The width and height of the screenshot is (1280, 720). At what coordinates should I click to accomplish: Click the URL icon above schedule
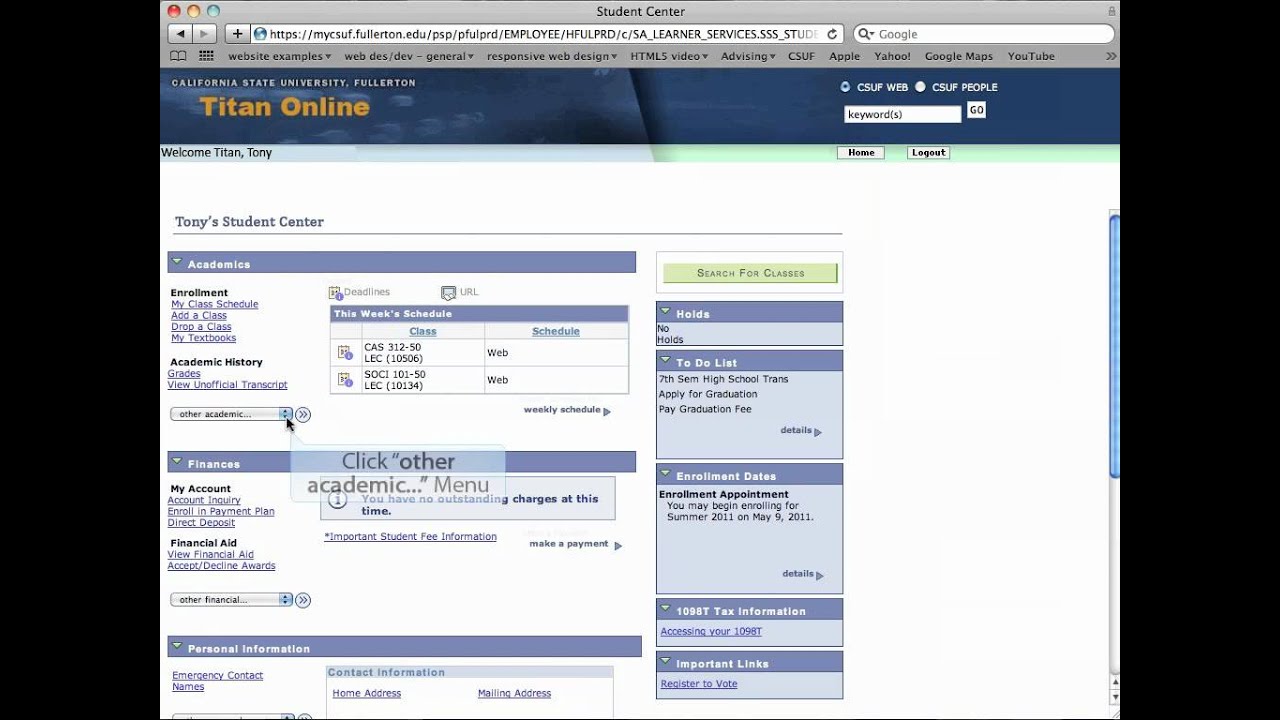coord(448,292)
